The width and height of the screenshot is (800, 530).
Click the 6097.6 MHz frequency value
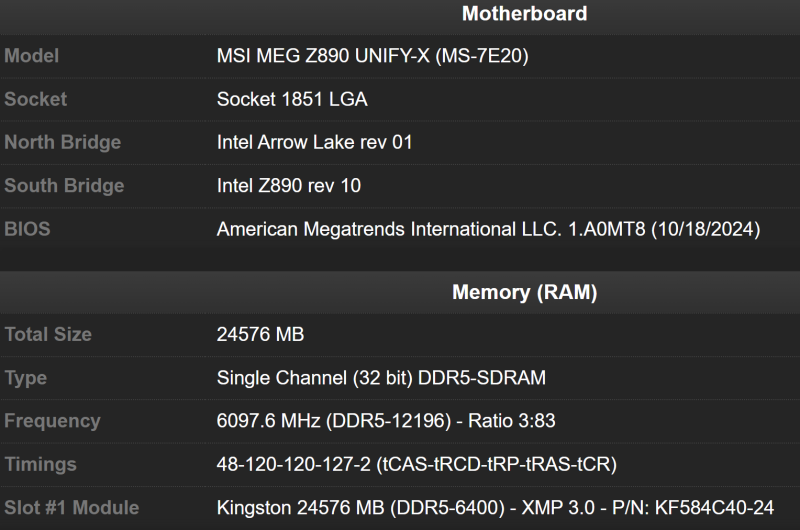click(x=385, y=421)
